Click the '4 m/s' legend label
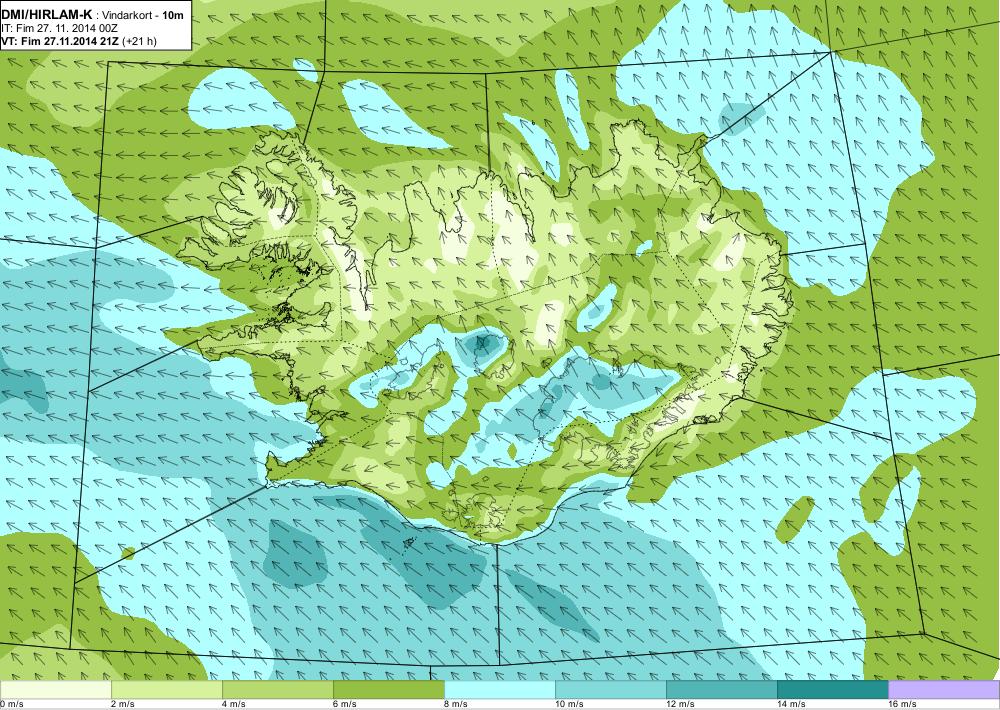The width and height of the screenshot is (1000, 710). pos(233,704)
